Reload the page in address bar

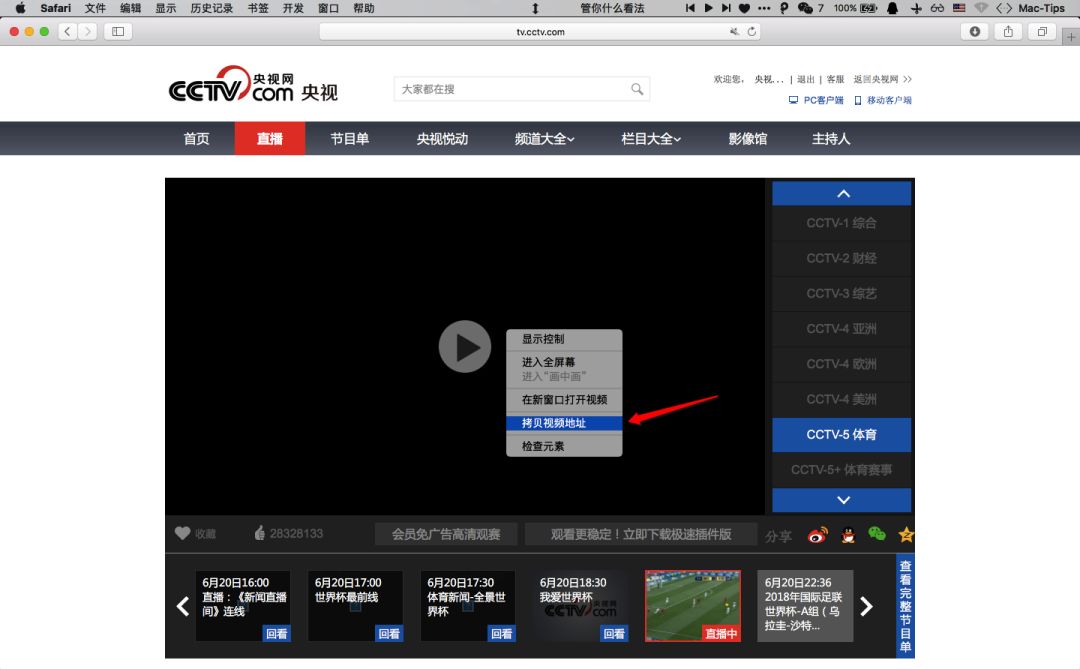[x=752, y=32]
